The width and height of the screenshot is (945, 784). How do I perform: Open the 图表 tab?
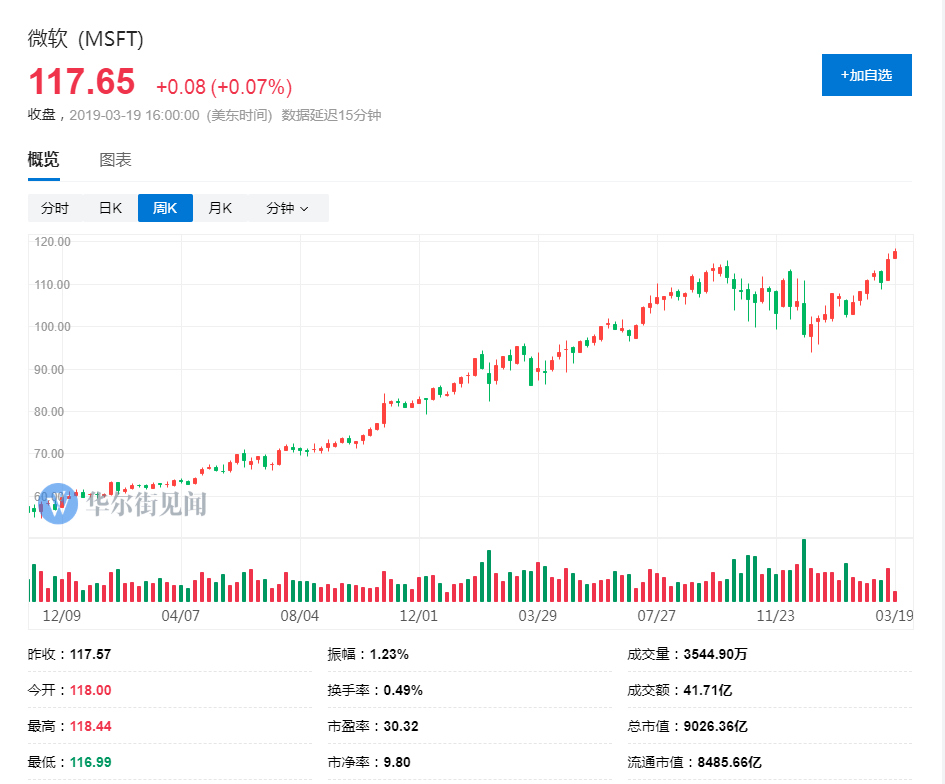(x=115, y=160)
